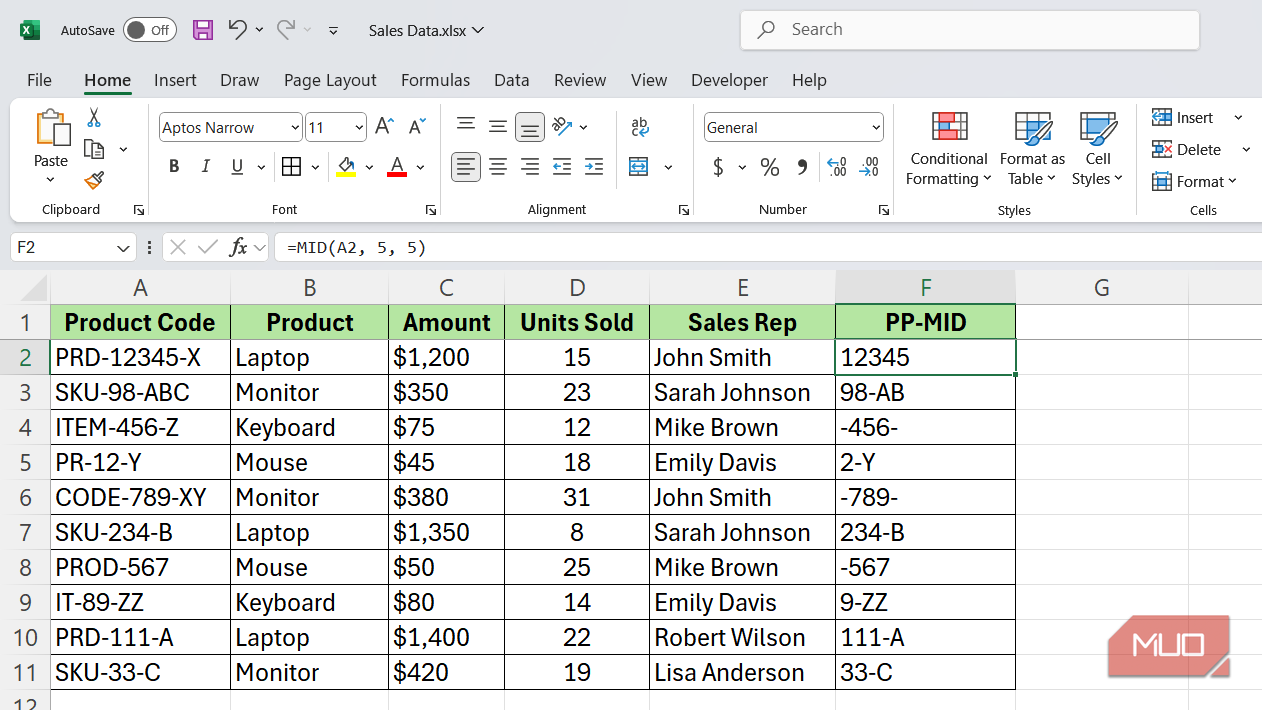Click Format as Table button
The image size is (1262, 710).
(1032, 149)
